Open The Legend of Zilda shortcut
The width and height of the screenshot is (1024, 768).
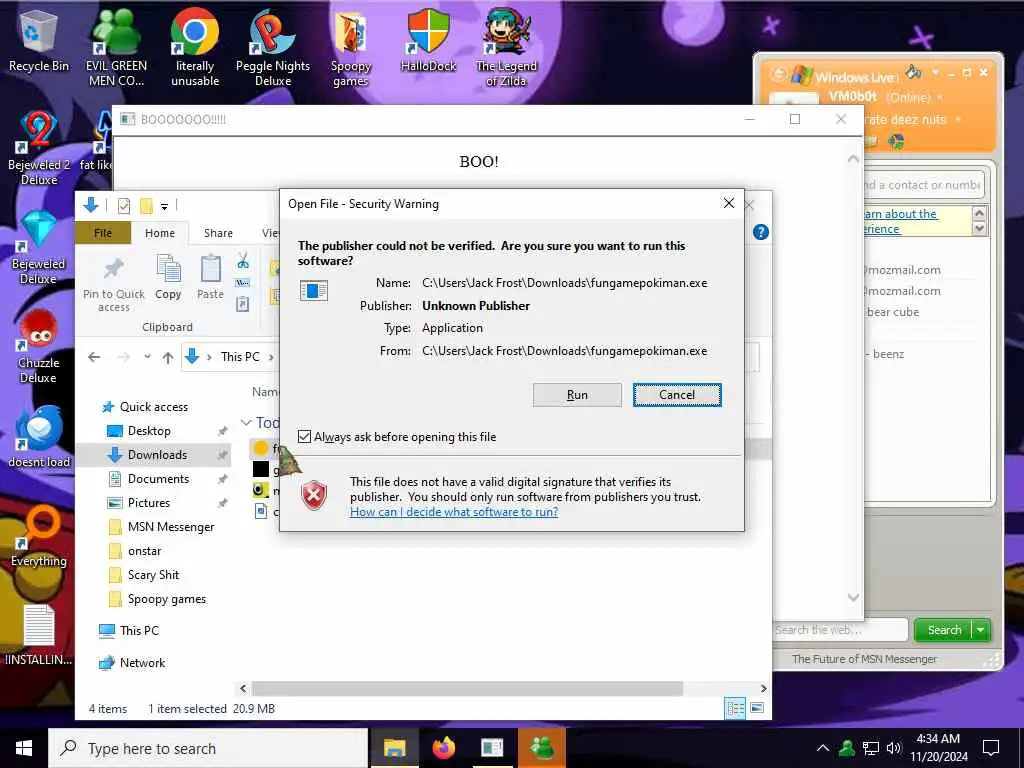(x=506, y=47)
